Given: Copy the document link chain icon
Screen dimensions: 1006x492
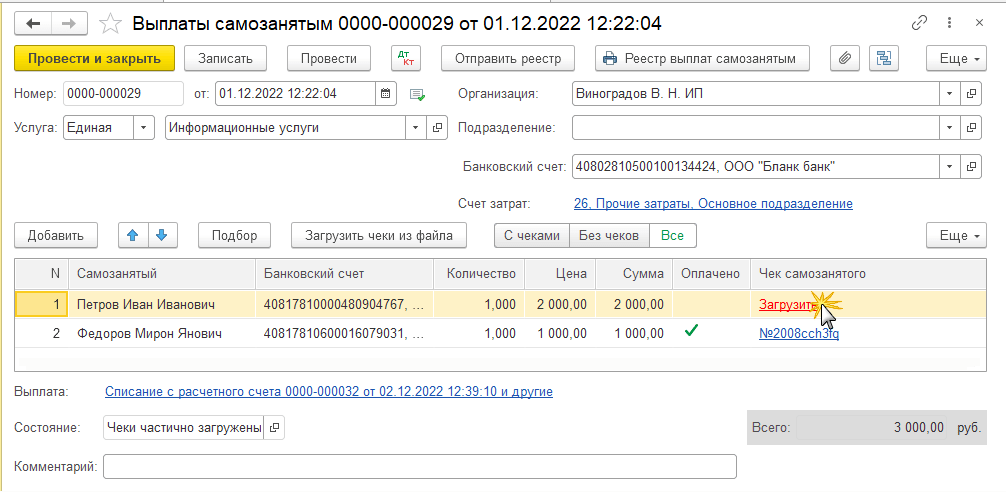Looking at the screenshot, I should [920, 22].
